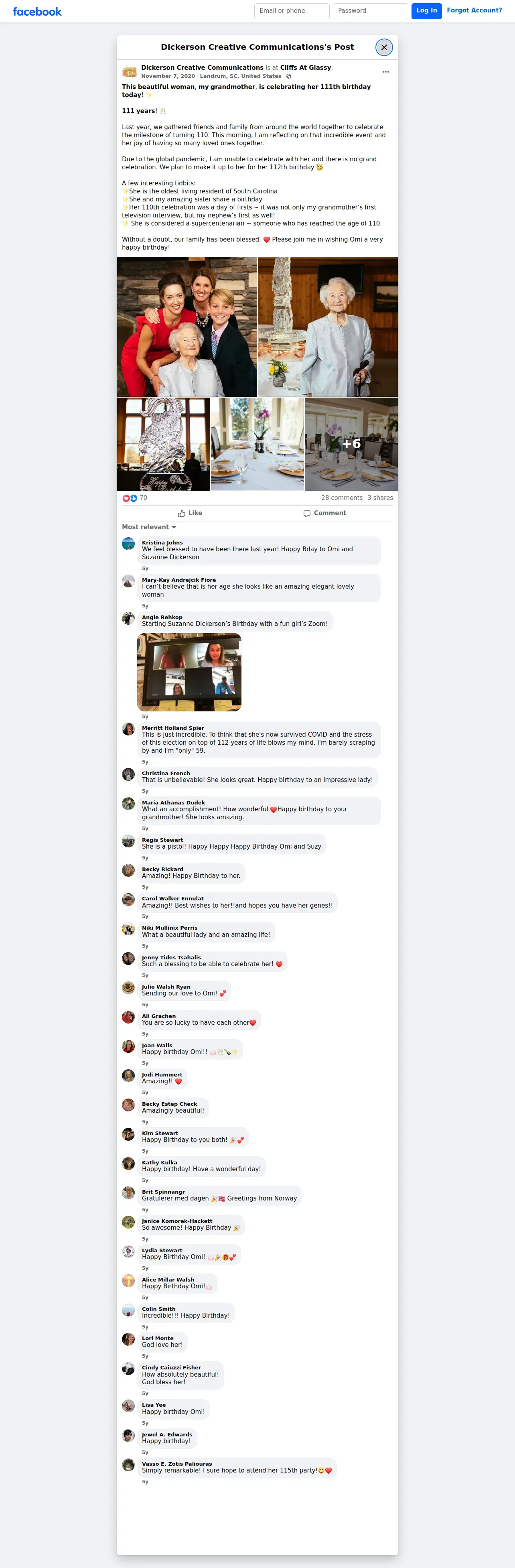Open the ice sculpture photo thumbnail

coord(164,444)
